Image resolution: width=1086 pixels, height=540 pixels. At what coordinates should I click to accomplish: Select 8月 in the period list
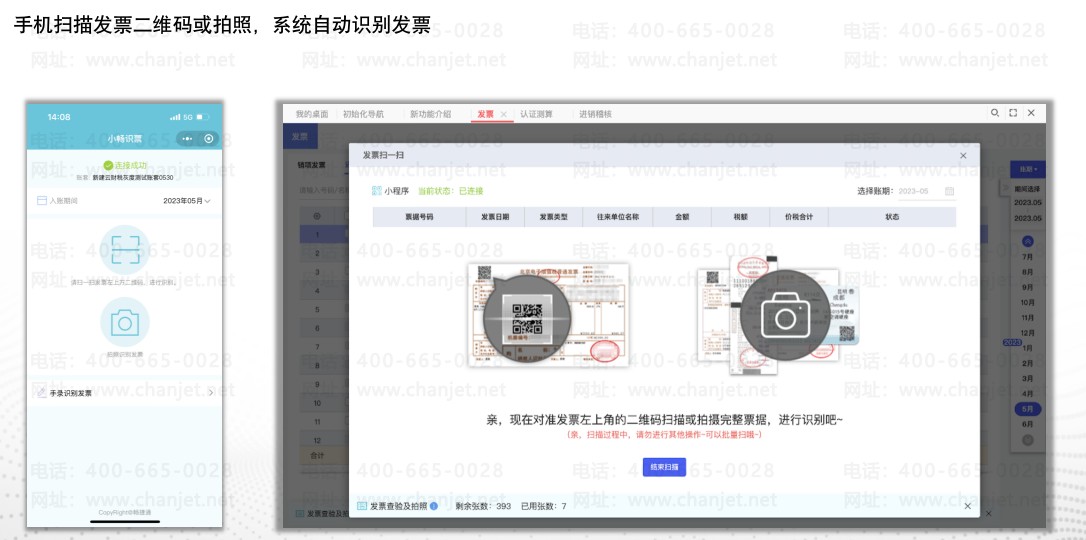(1028, 272)
